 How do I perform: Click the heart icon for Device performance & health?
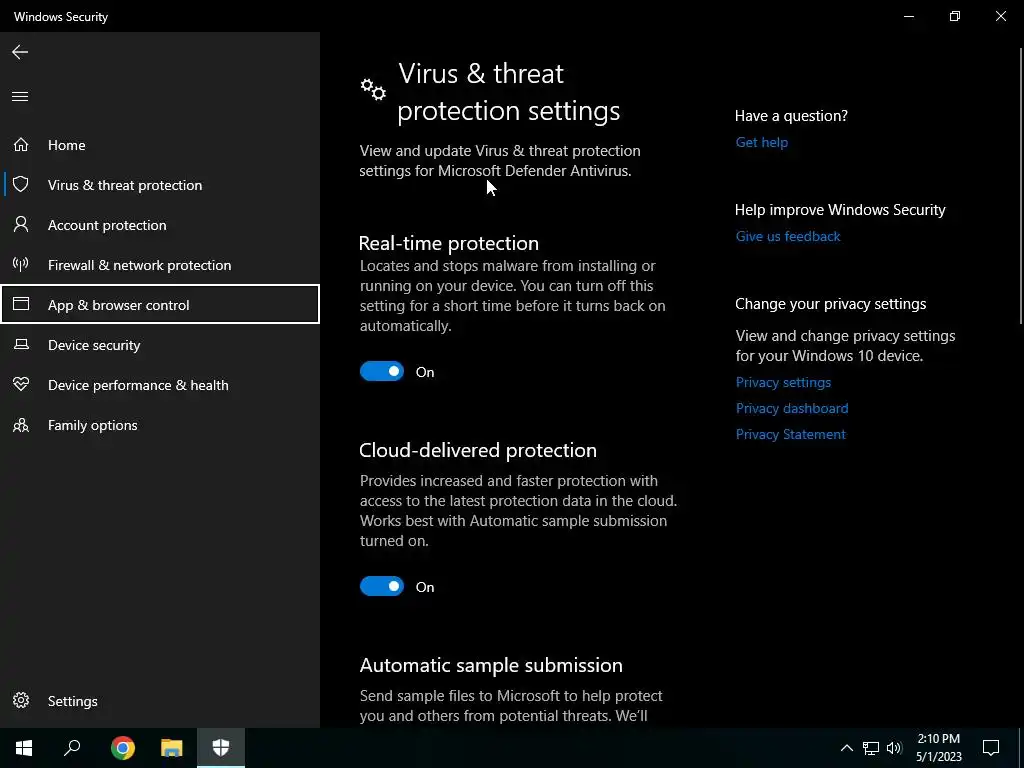tap(21, 384)
